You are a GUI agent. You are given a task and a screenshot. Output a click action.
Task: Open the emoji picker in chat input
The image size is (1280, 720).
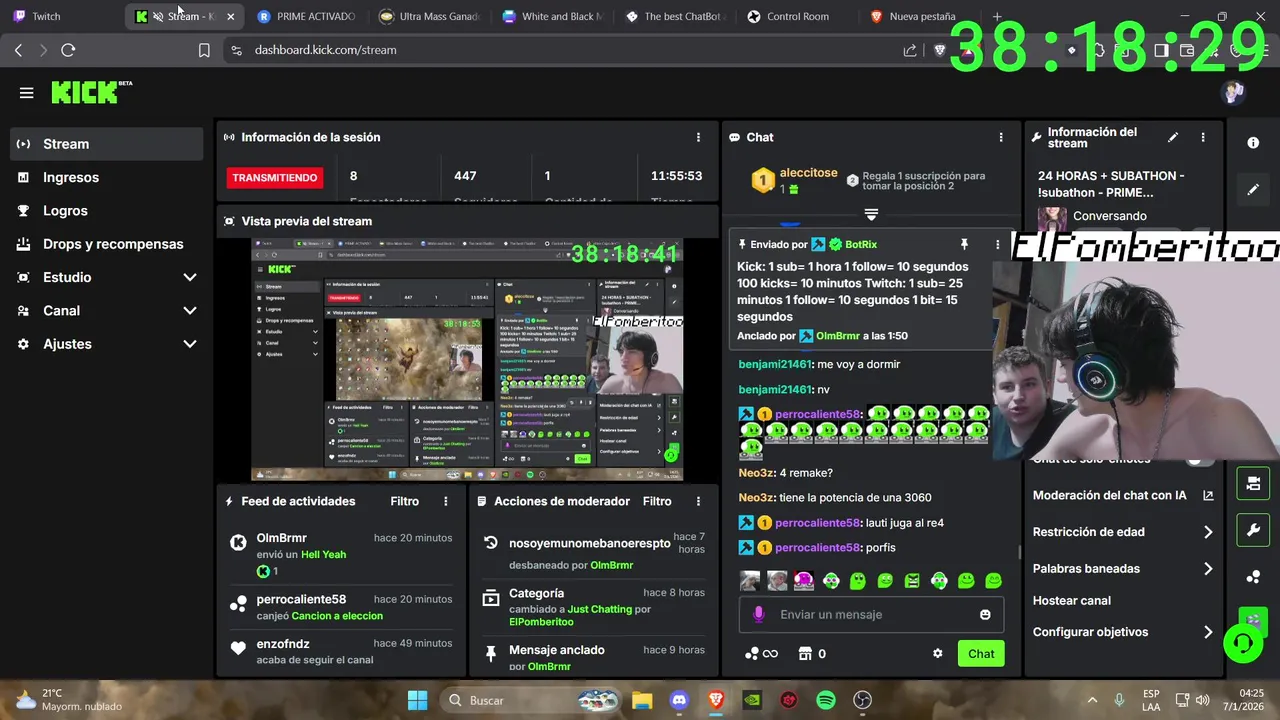coord(985,614)
